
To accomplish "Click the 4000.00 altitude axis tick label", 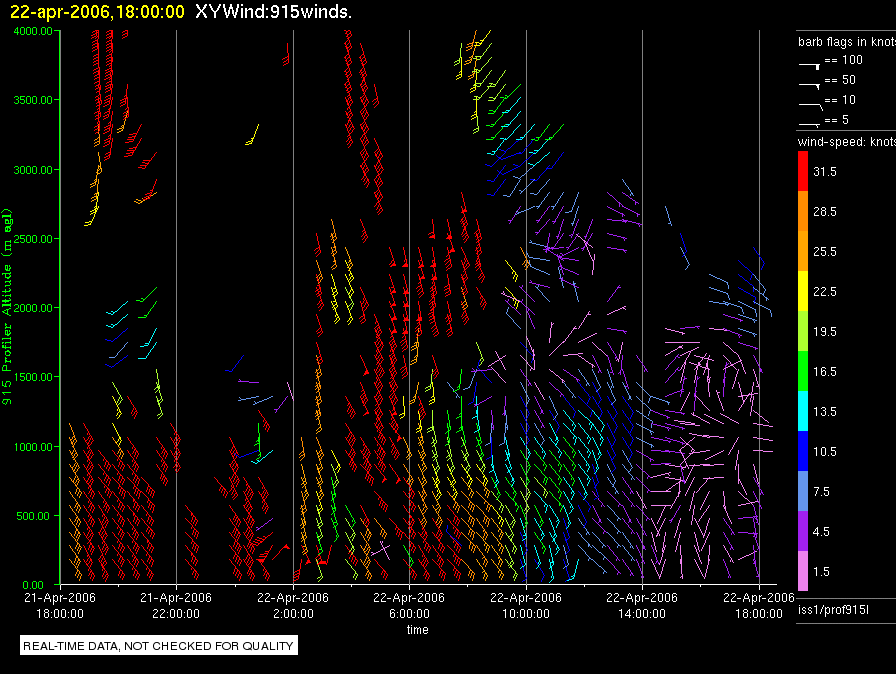I will 33,31.
